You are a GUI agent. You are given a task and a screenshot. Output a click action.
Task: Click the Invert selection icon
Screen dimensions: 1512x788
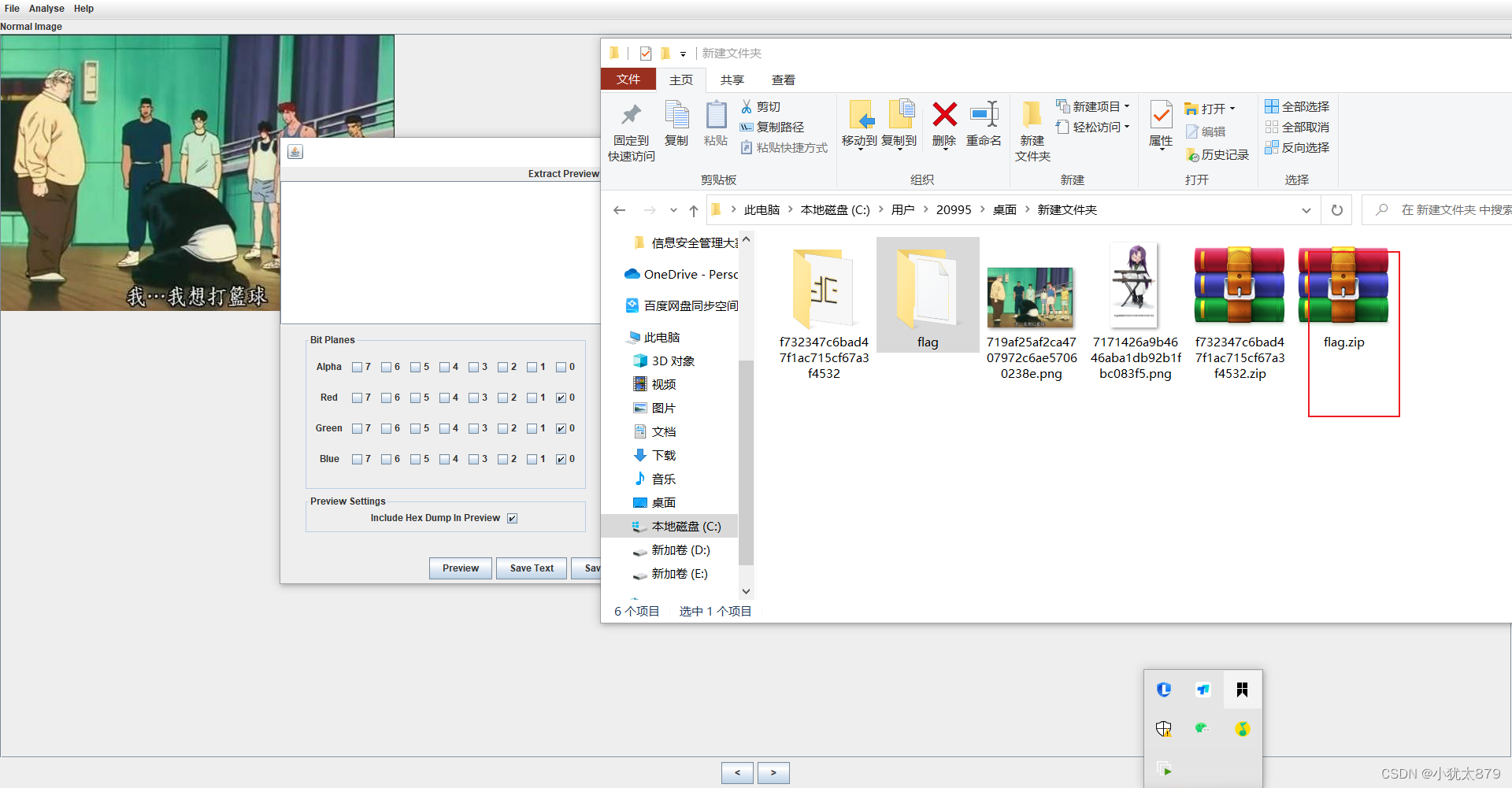point(1272,147)
